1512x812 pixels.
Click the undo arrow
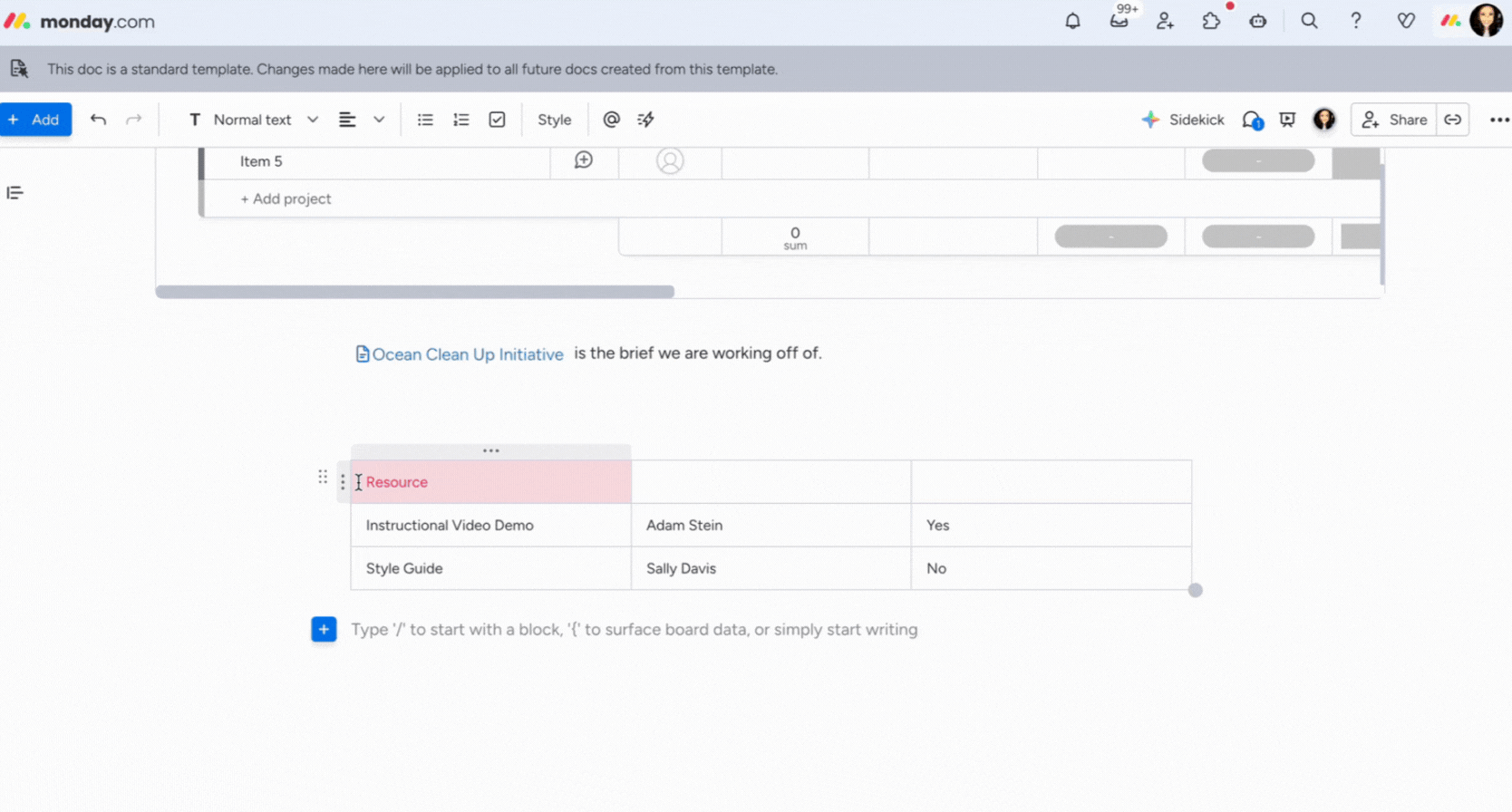pyautogui.click(x=98, y=120)
